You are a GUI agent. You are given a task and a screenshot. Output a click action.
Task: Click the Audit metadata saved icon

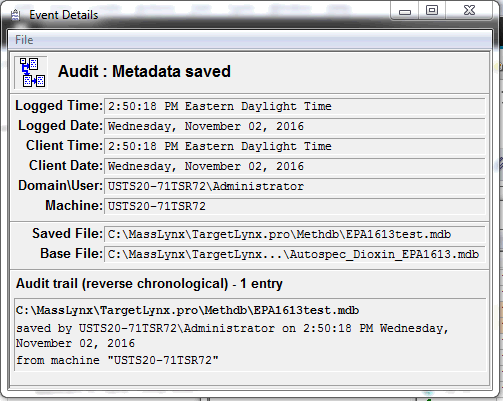pos(31,73)
